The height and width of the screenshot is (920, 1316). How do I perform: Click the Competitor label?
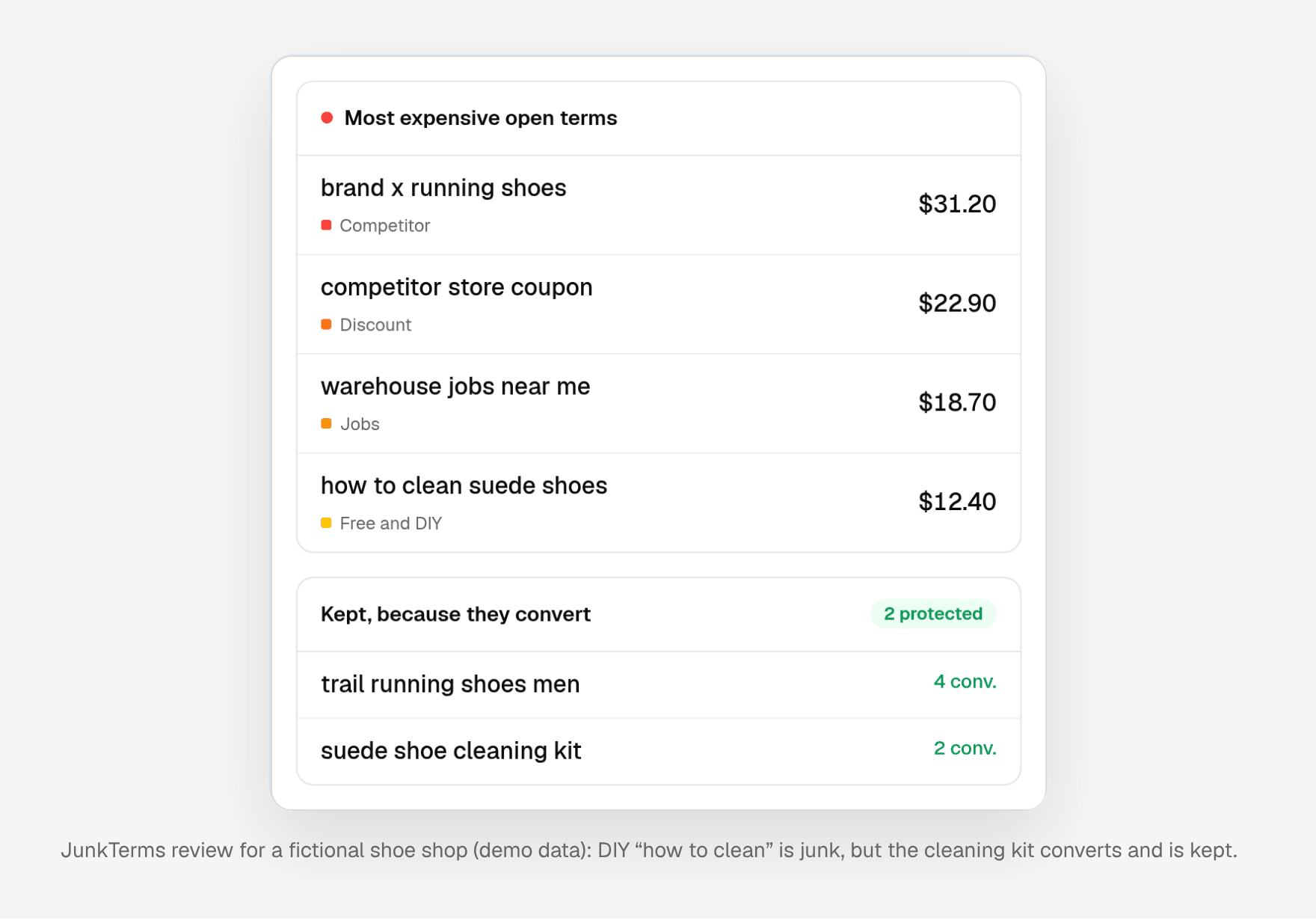(384, 226)
